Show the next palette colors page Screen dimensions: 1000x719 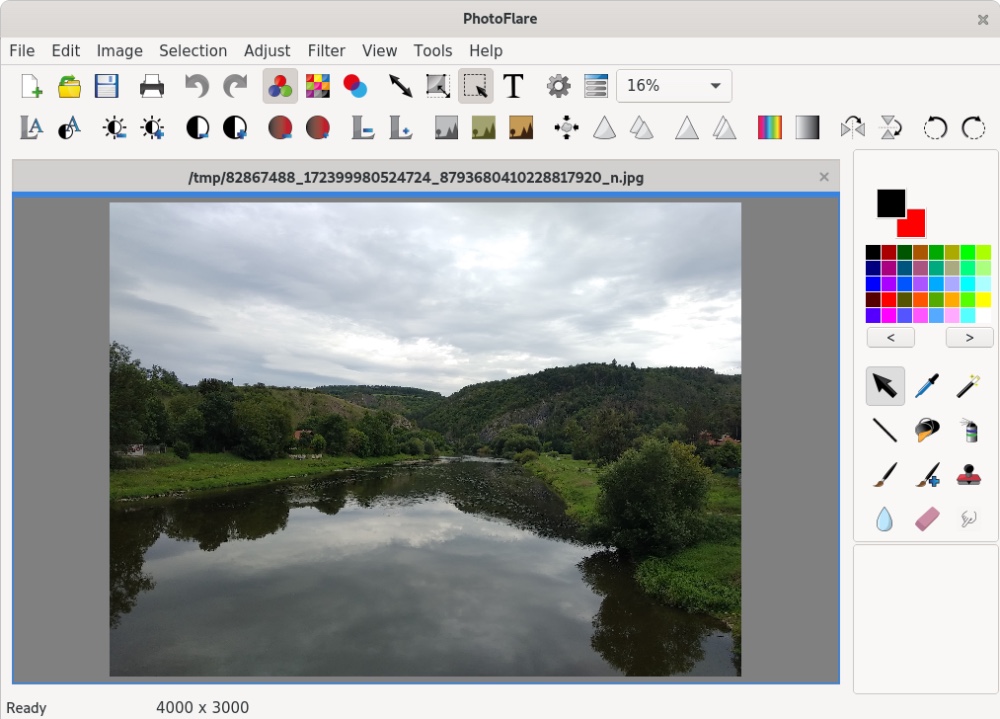[968, 337]
